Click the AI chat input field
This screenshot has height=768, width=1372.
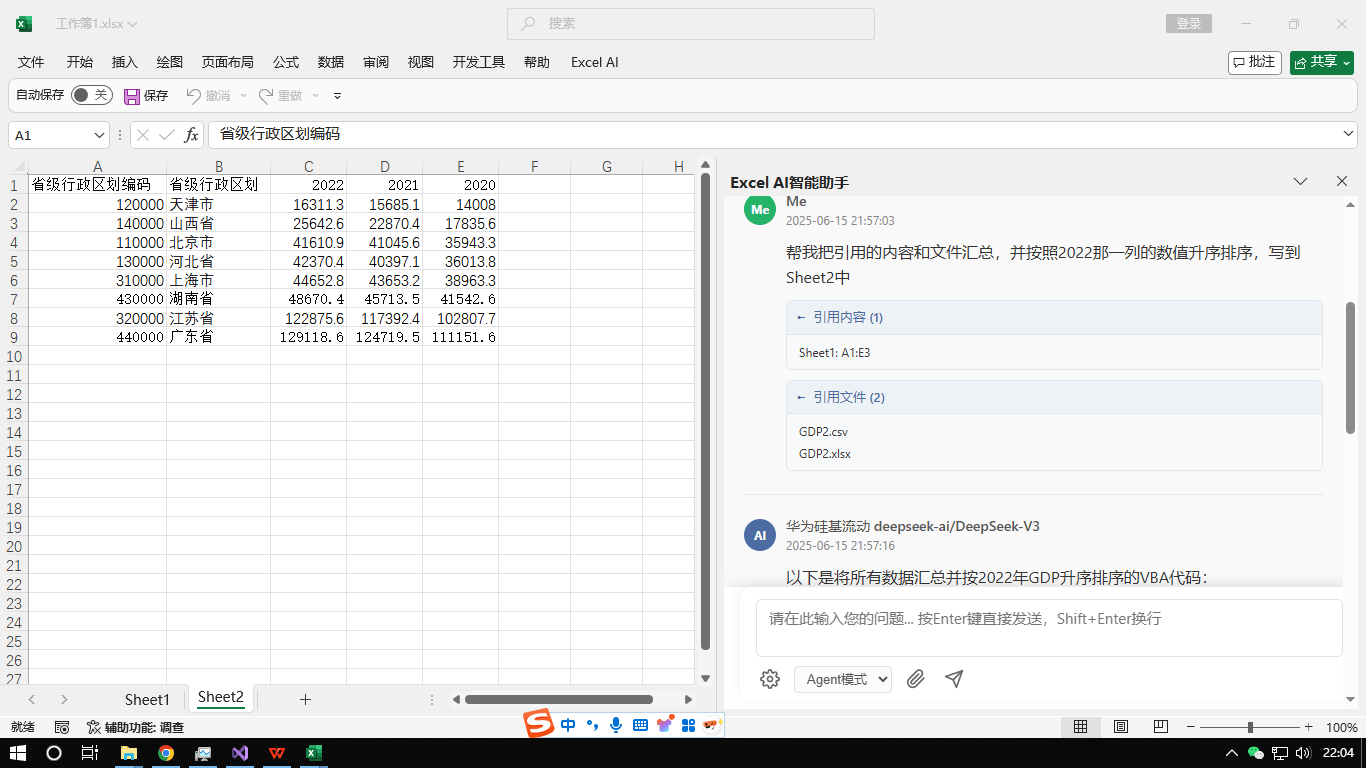[x=1049, y=628]
